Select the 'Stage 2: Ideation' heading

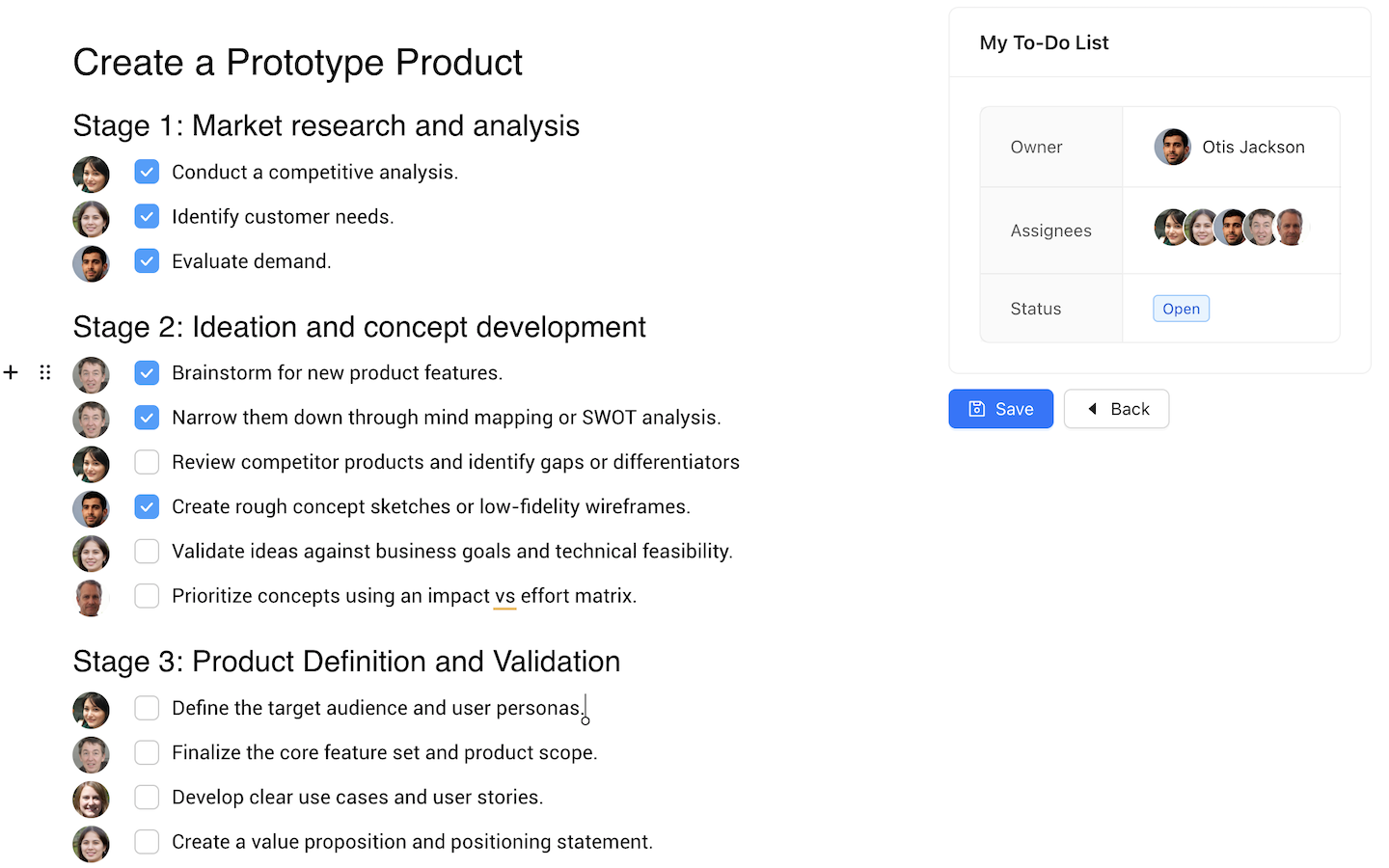[359, 327]
